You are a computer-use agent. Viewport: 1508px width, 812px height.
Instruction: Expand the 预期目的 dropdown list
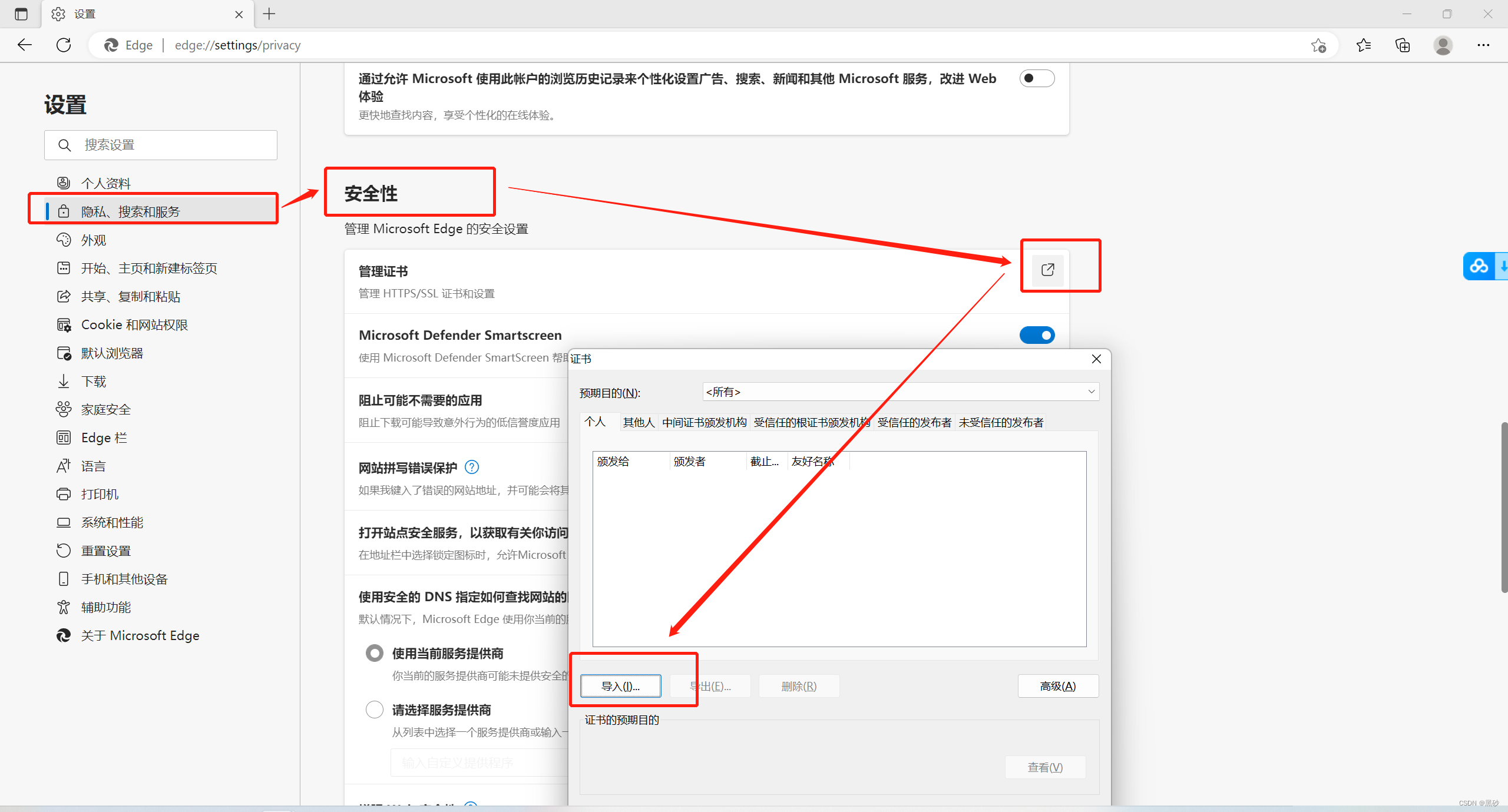click(x=1091, y=392)
